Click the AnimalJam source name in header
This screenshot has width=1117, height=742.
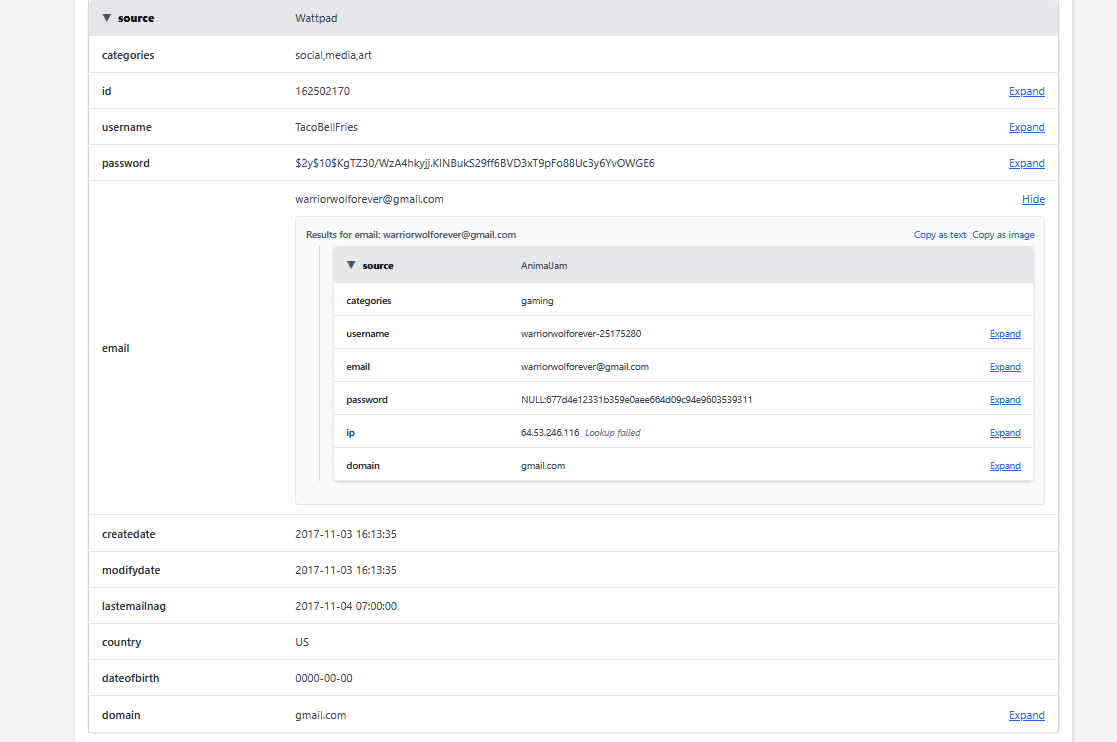(x=544, y=266)
